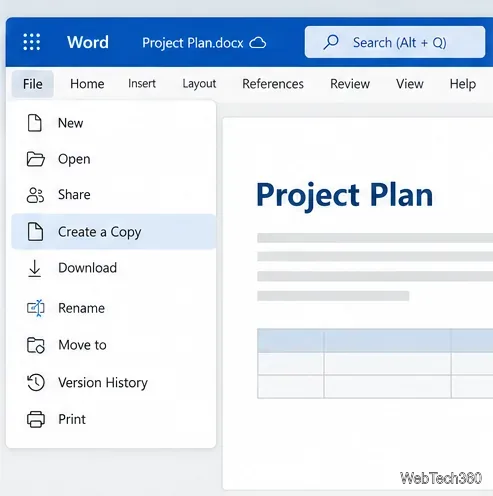This screenshot has height=496, width=493.
Task: Open the app launcher waffle grid
Action: click(32, 42)
